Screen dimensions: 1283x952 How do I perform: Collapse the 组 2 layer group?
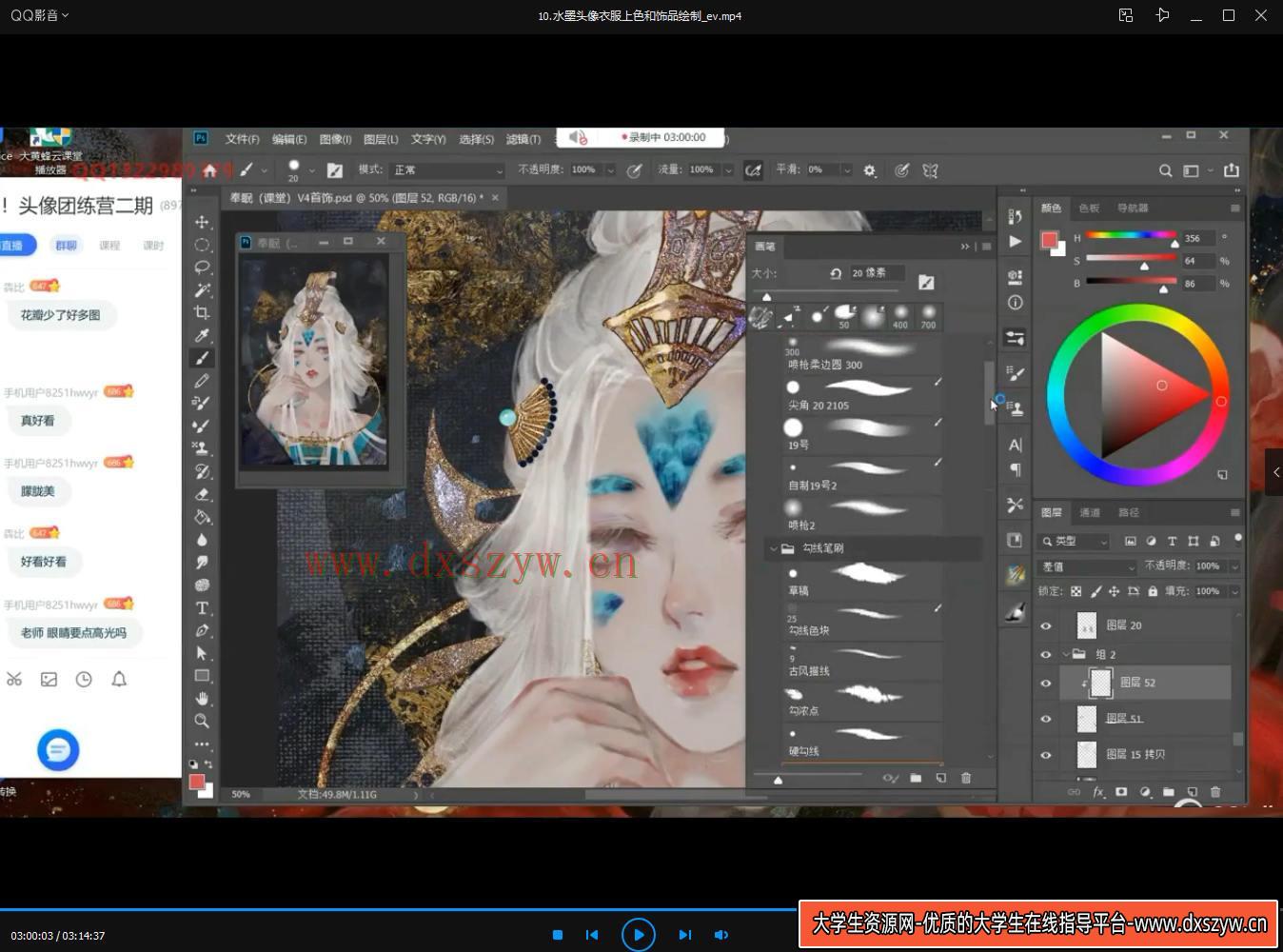pyautogui.click(x=1066, y=655)
